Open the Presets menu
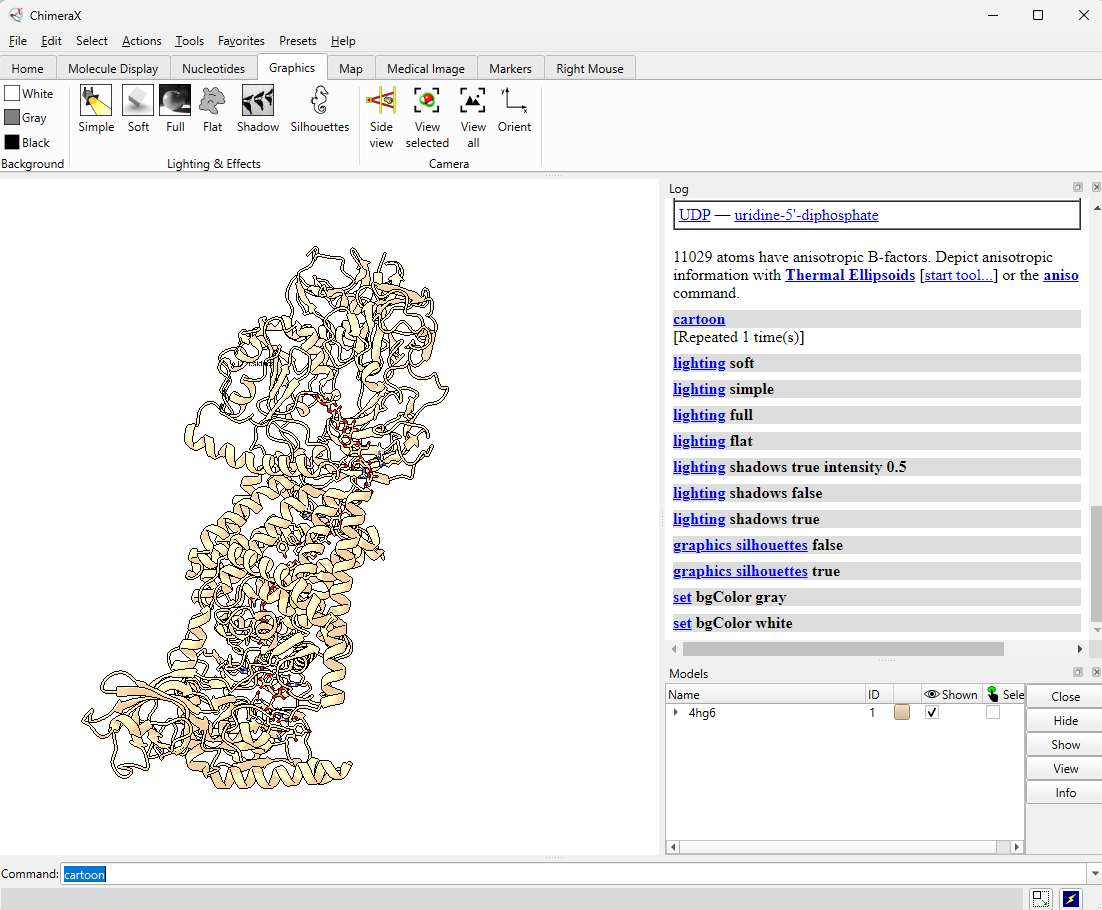The width and height of the screenshot is (1102, 910). coord(297,41)
